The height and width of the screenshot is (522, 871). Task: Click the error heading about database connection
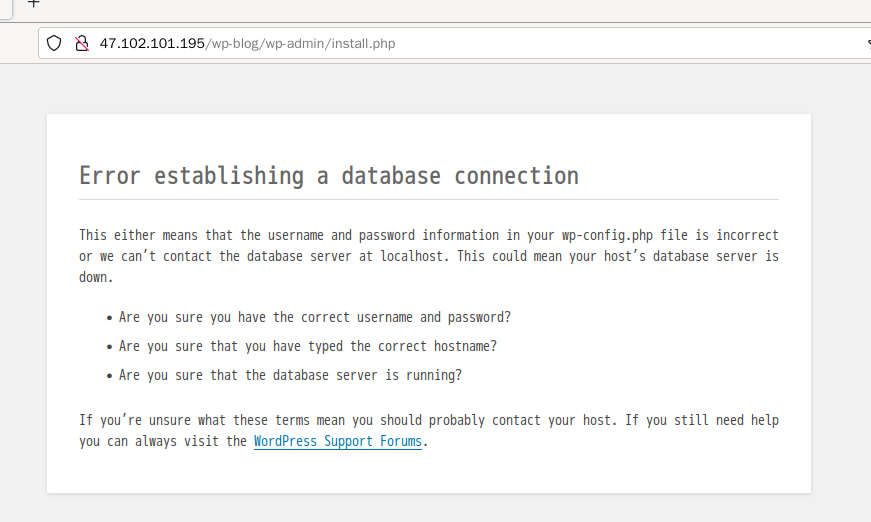click(x=329, y=176)
